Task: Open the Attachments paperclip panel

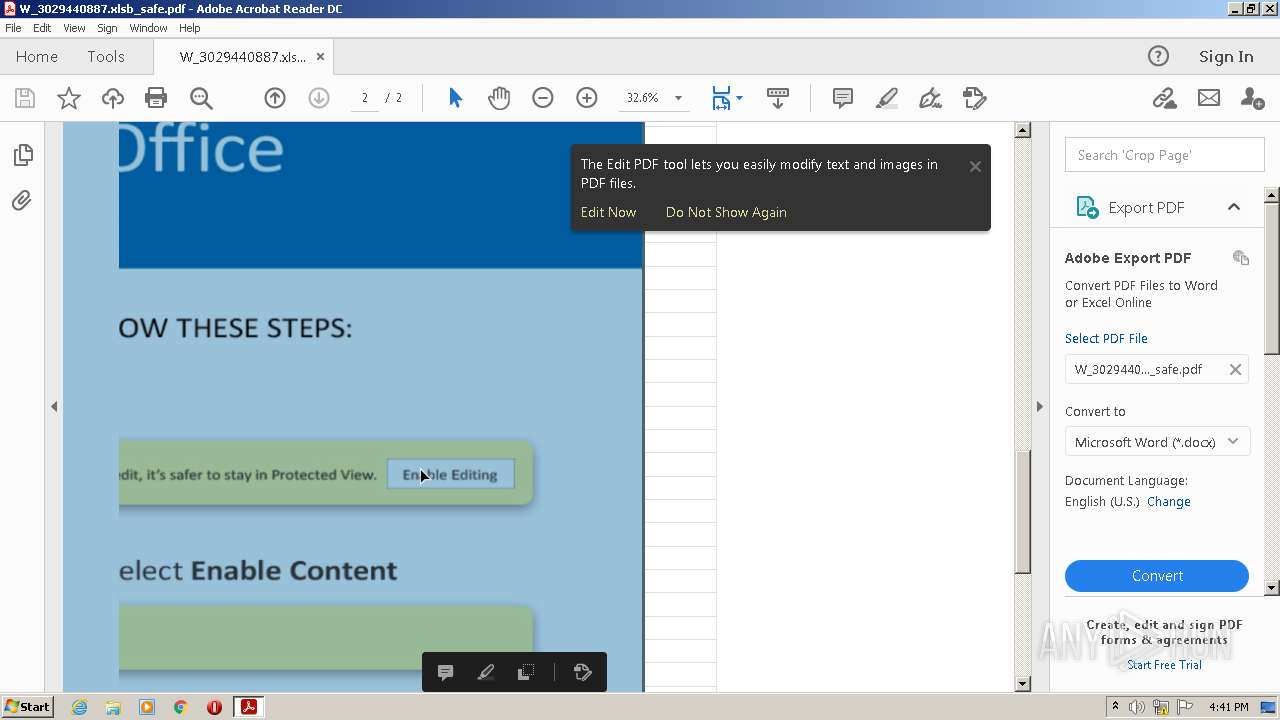Action: 22,201
